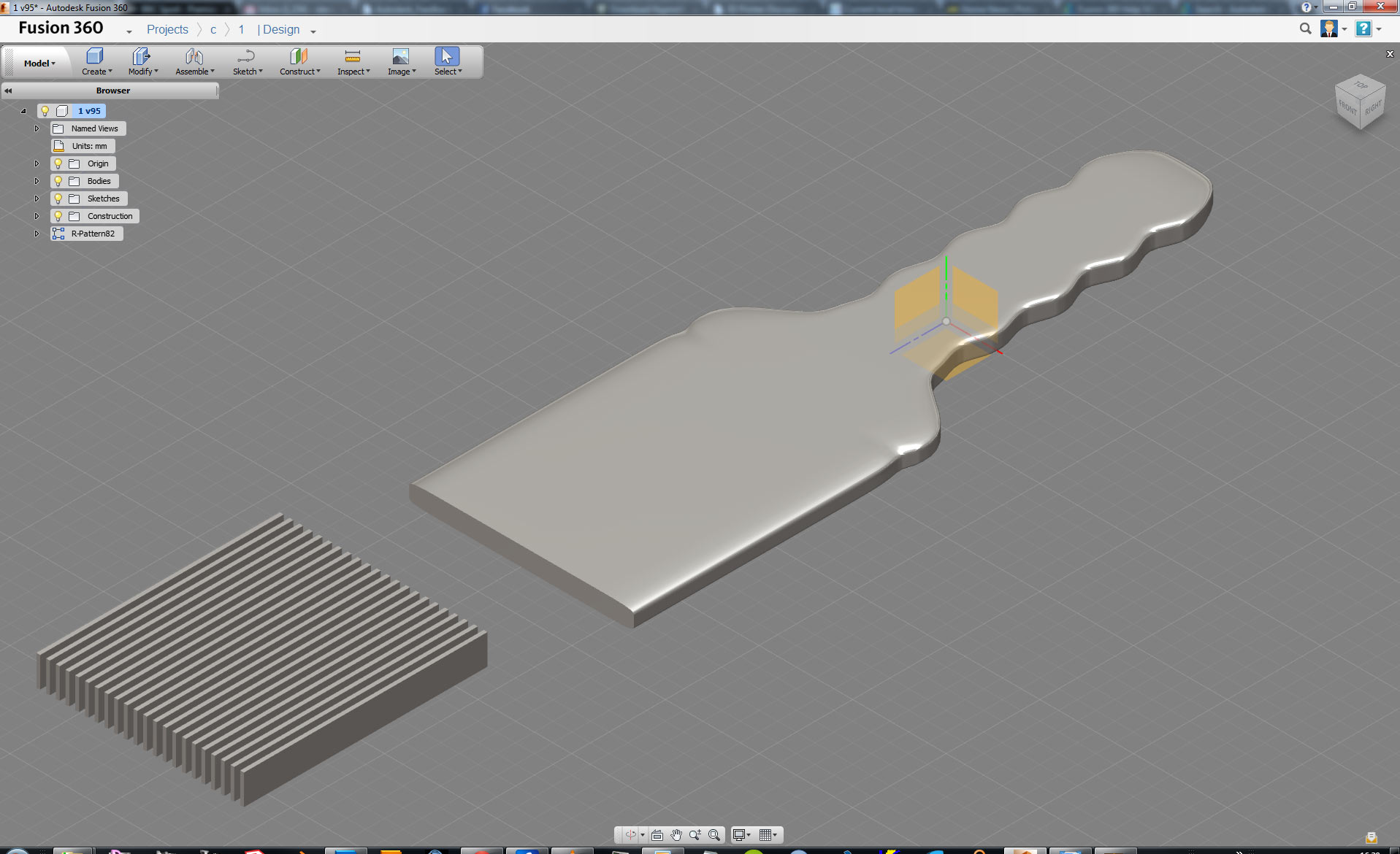Open the Construct plane icon

(x=299, y=56)
